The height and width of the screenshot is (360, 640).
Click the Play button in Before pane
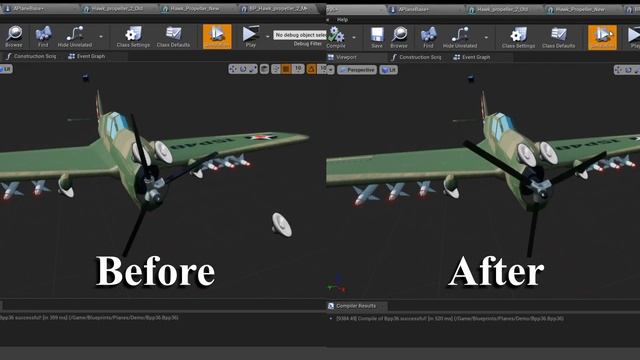[251, 36]
